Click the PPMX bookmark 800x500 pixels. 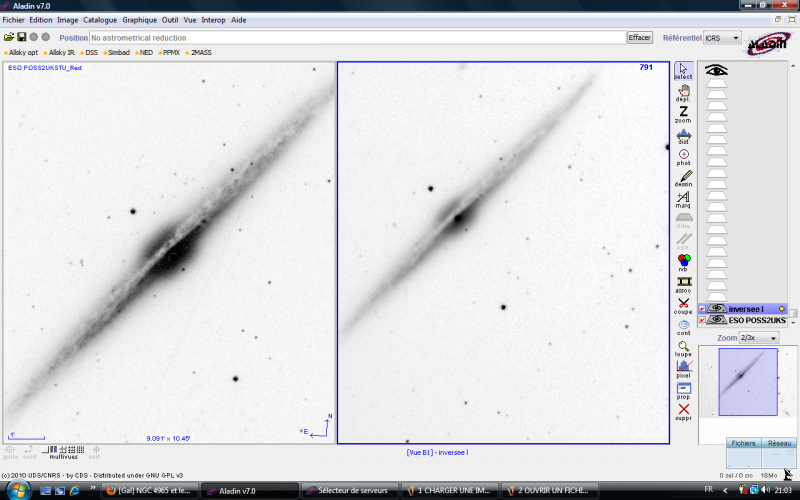(169, 53)
